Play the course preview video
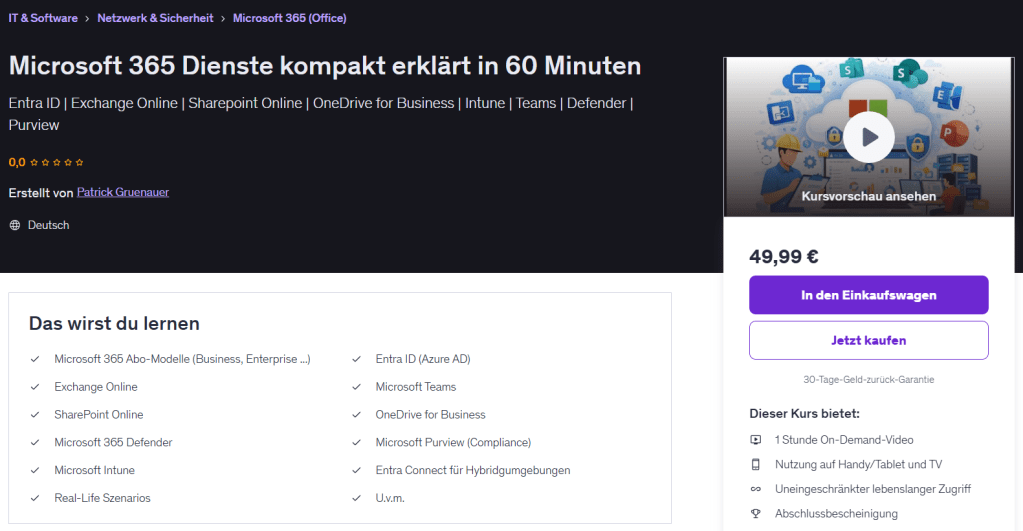The width and height of the screenshot is (1023, 531). (x=868, y=137)
